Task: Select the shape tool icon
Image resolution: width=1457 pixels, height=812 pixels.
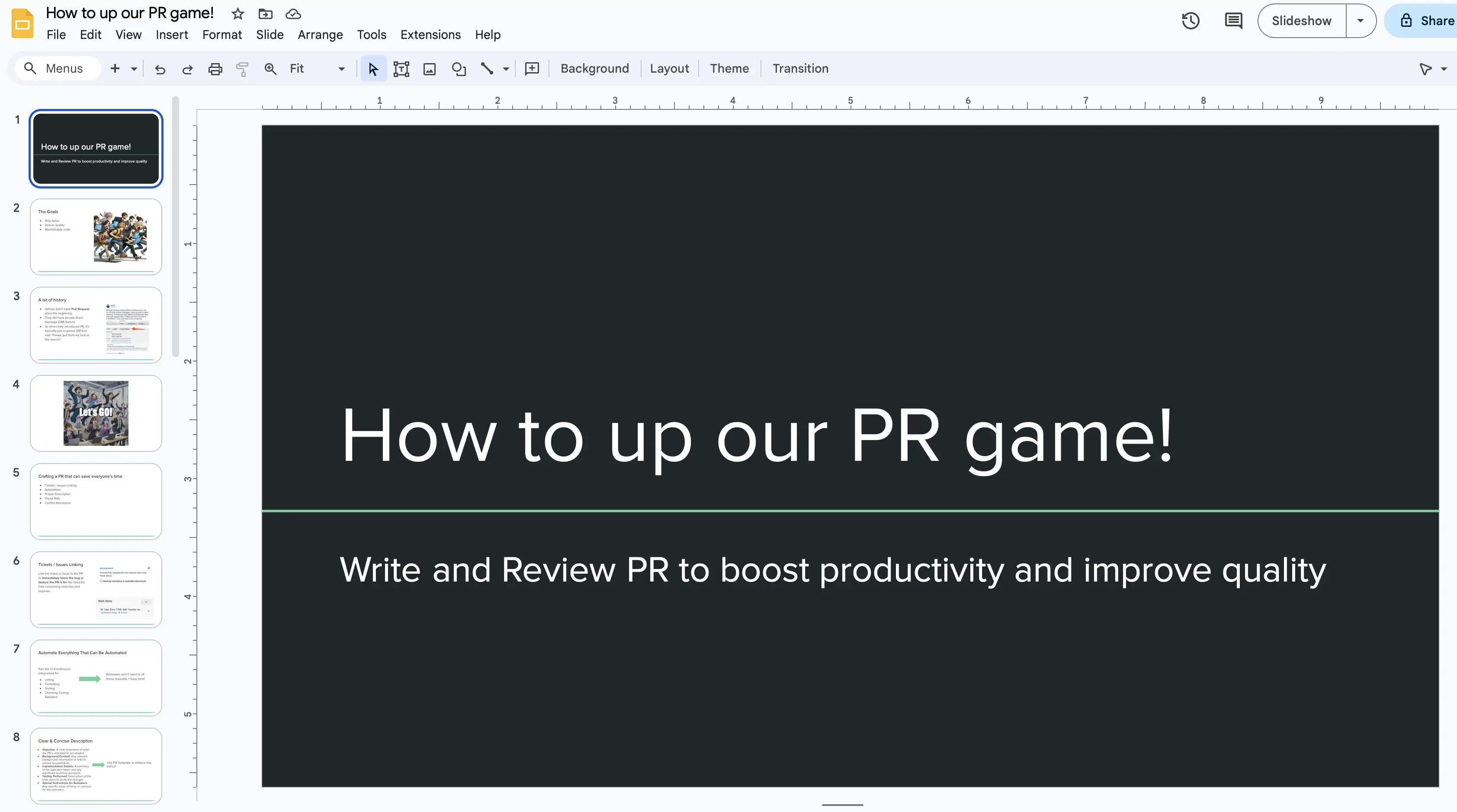Action: click(x=459, y=69)
